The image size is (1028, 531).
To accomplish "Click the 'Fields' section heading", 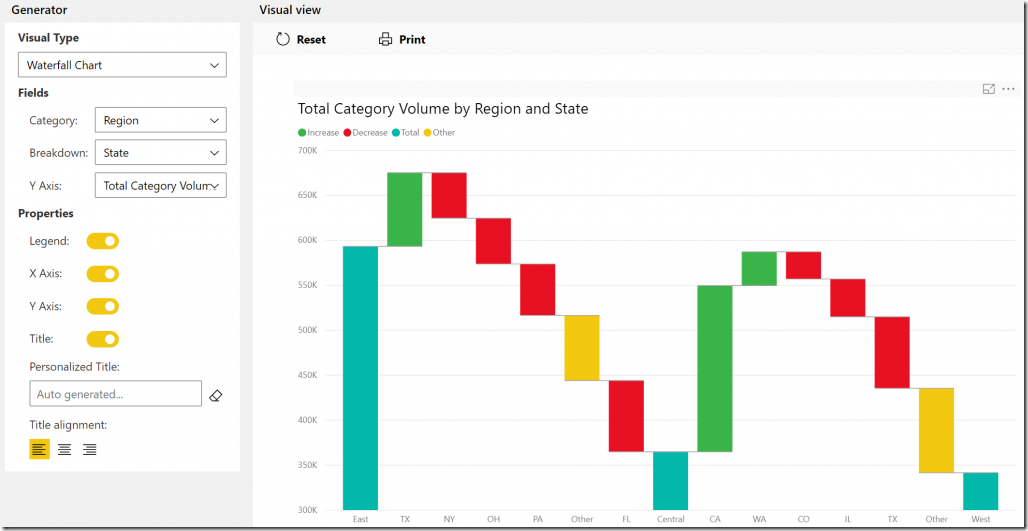I will click(x=33, y=93).
